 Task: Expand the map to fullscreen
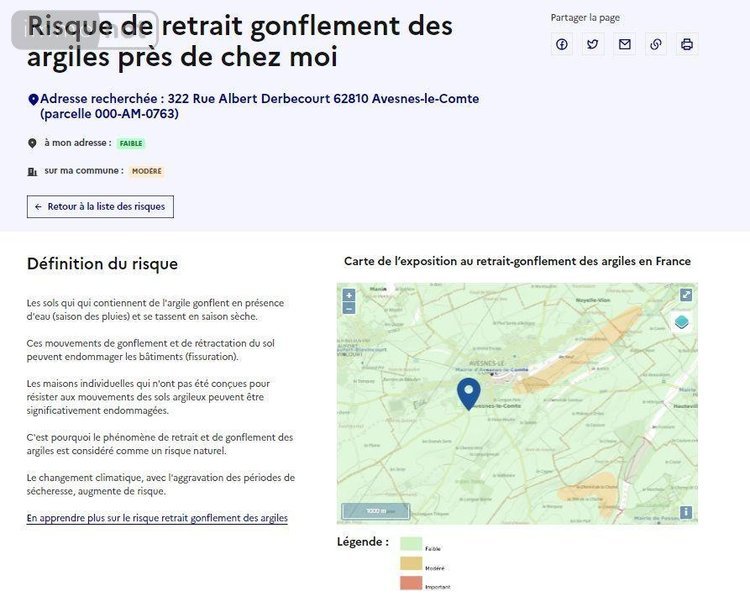[x=686, y=295]
